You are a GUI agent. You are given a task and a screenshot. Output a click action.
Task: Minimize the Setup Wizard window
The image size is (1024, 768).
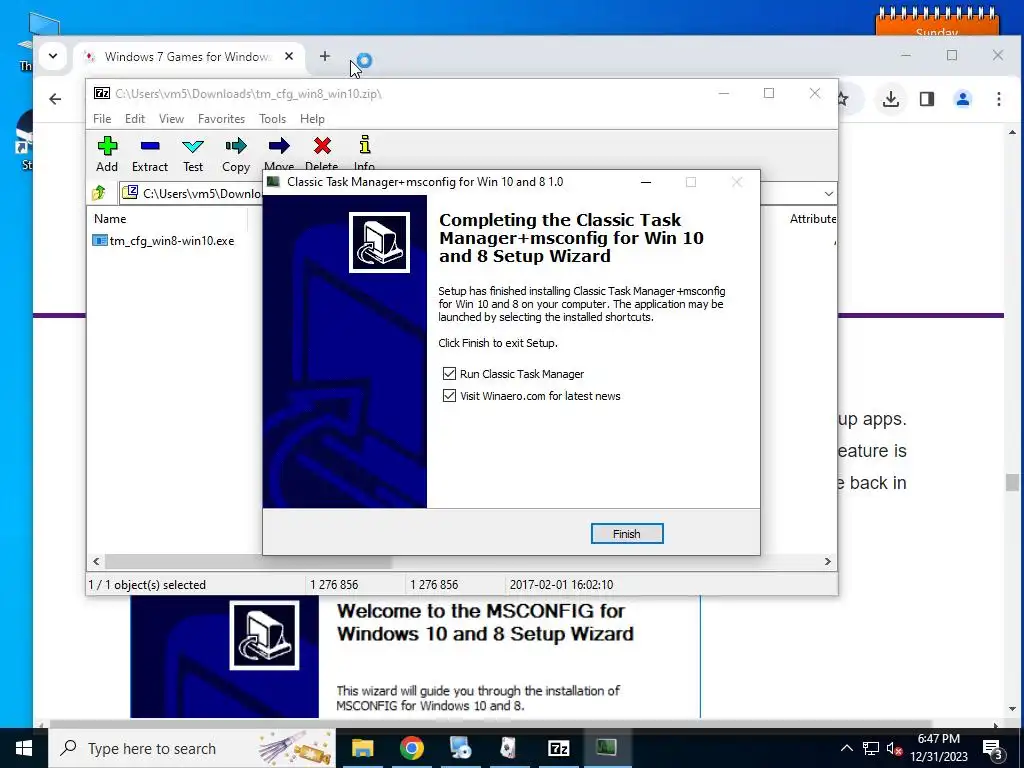click(645, 182)
